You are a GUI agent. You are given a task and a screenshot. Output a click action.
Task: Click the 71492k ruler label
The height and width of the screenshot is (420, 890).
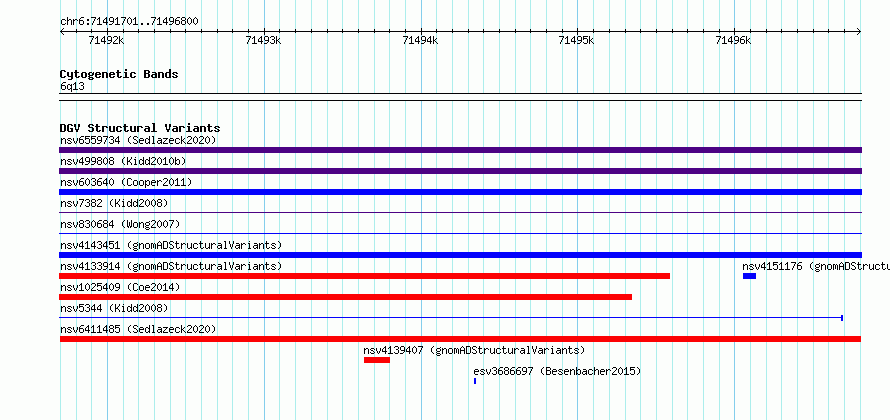tap(107, 41)
